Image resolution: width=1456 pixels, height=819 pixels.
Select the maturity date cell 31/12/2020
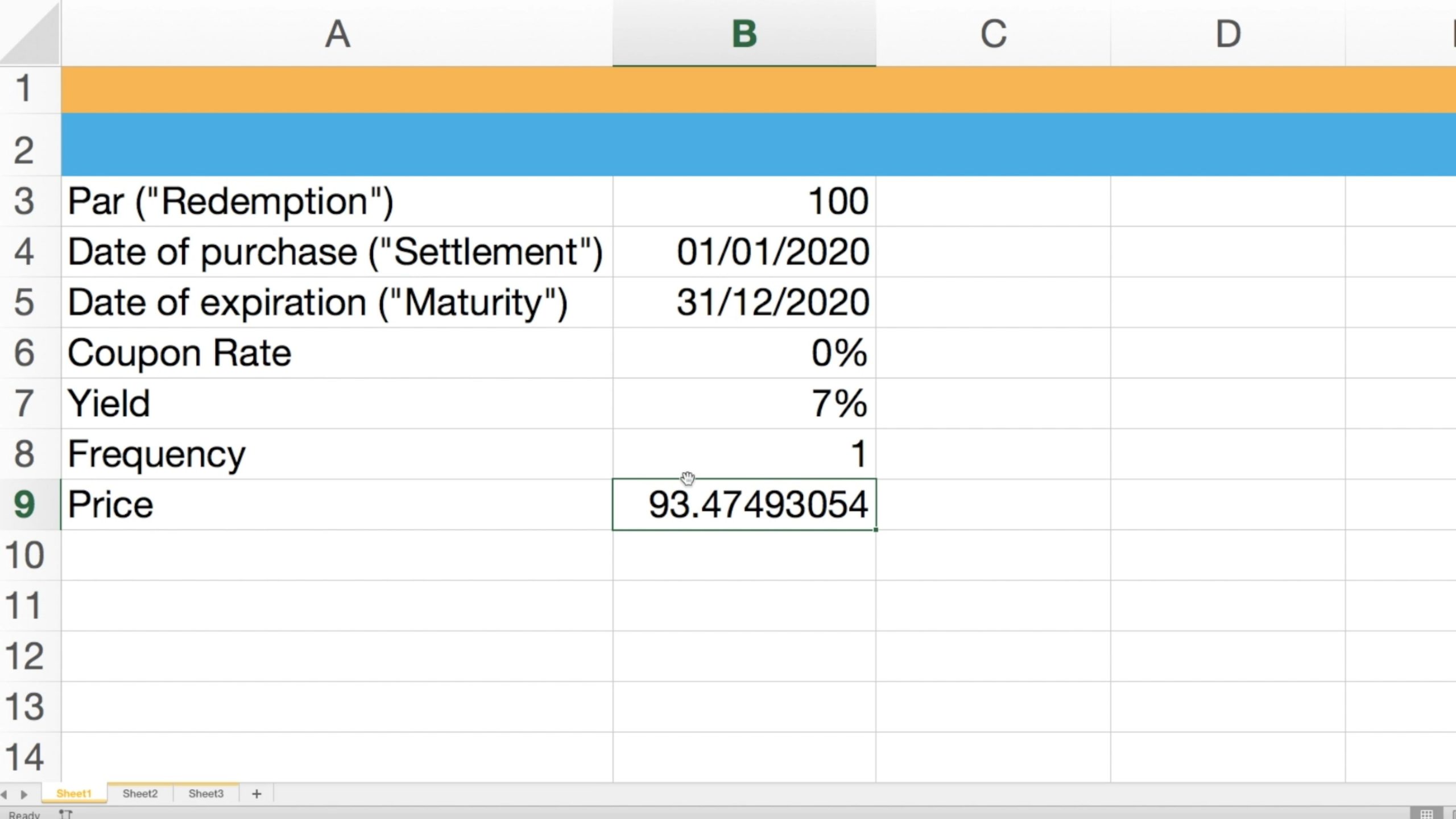[x=744, y=302]
